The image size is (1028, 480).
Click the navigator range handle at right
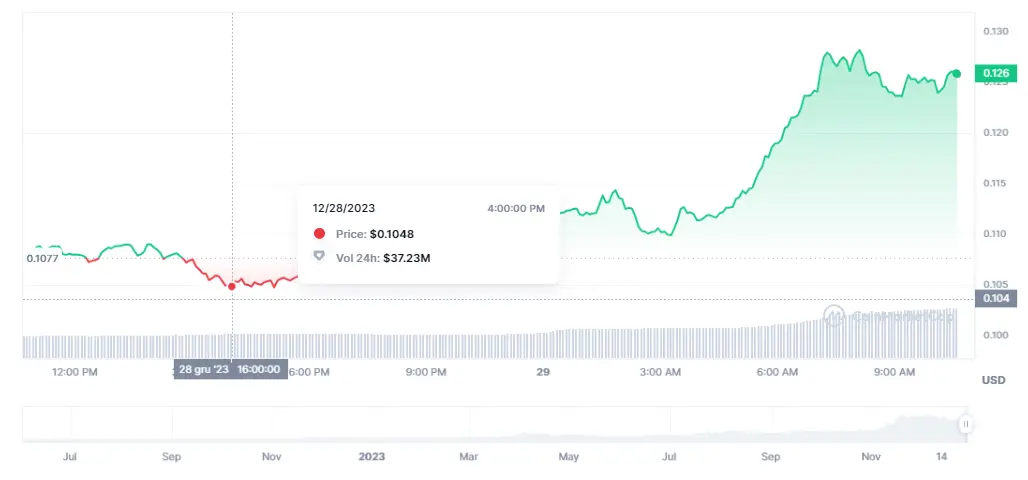[965, 424]
